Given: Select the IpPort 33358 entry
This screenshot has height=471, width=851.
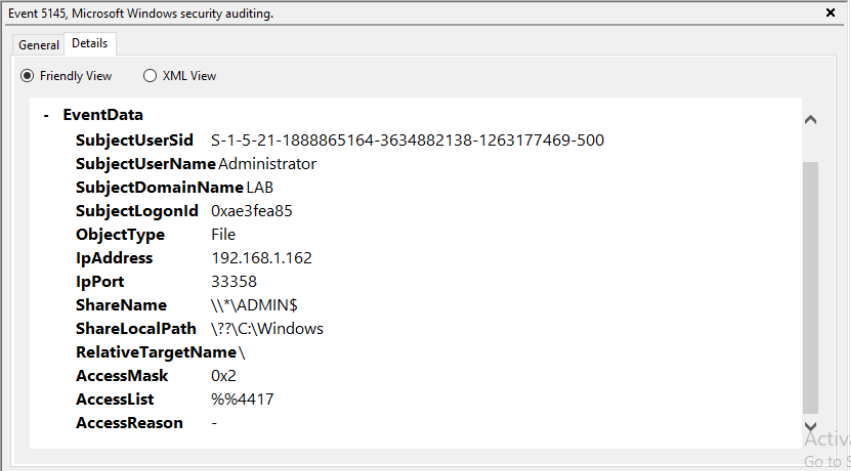Looking at the screenshot, I should (x=231, y=282).
